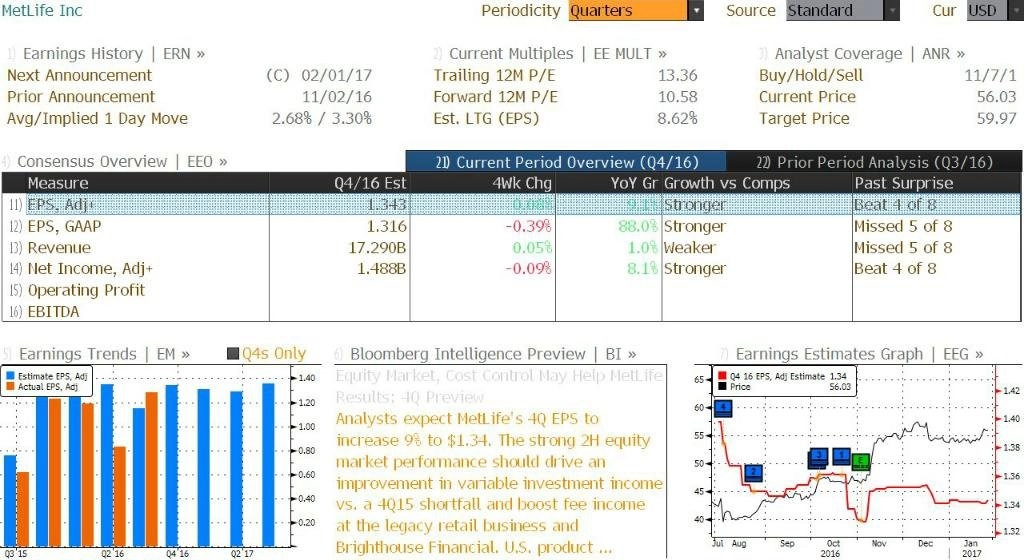Click the orange Actual EPS legend swatch
Image resolution: width=1024 pixels, height=560 pixels.
point(10,386)
